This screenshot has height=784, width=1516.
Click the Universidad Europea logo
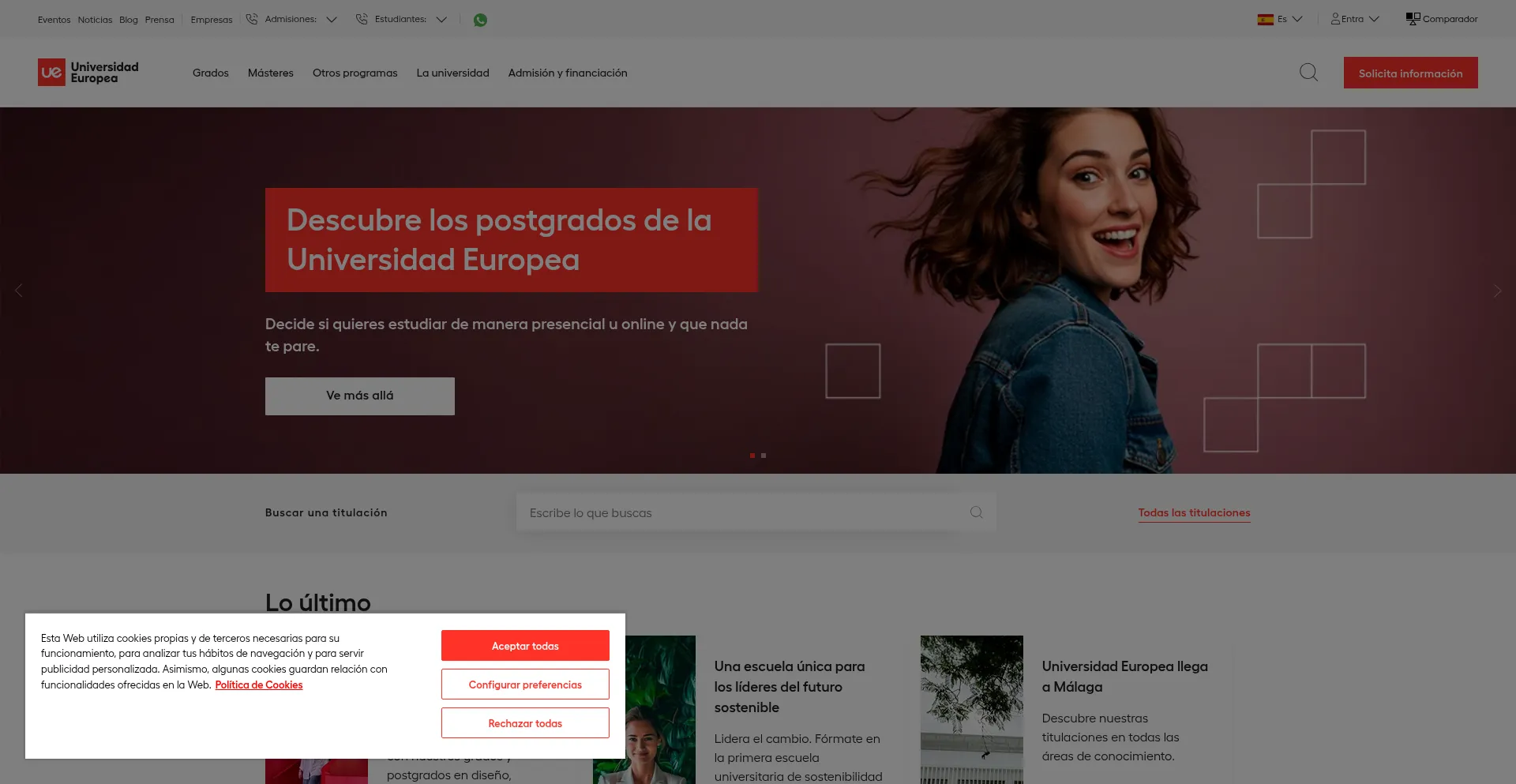88,73
